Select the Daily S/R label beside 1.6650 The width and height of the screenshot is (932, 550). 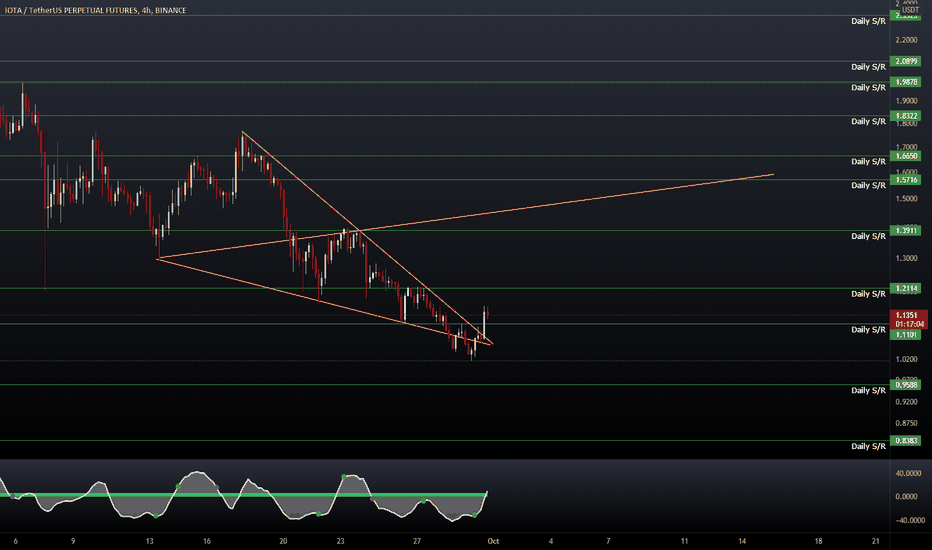click(x=868, y=162)
